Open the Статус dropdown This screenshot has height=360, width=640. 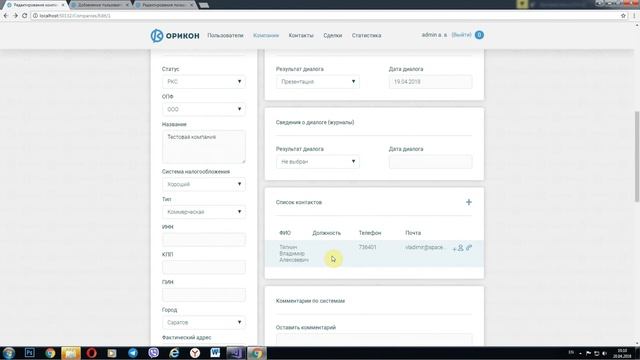(x=204, y=82)
